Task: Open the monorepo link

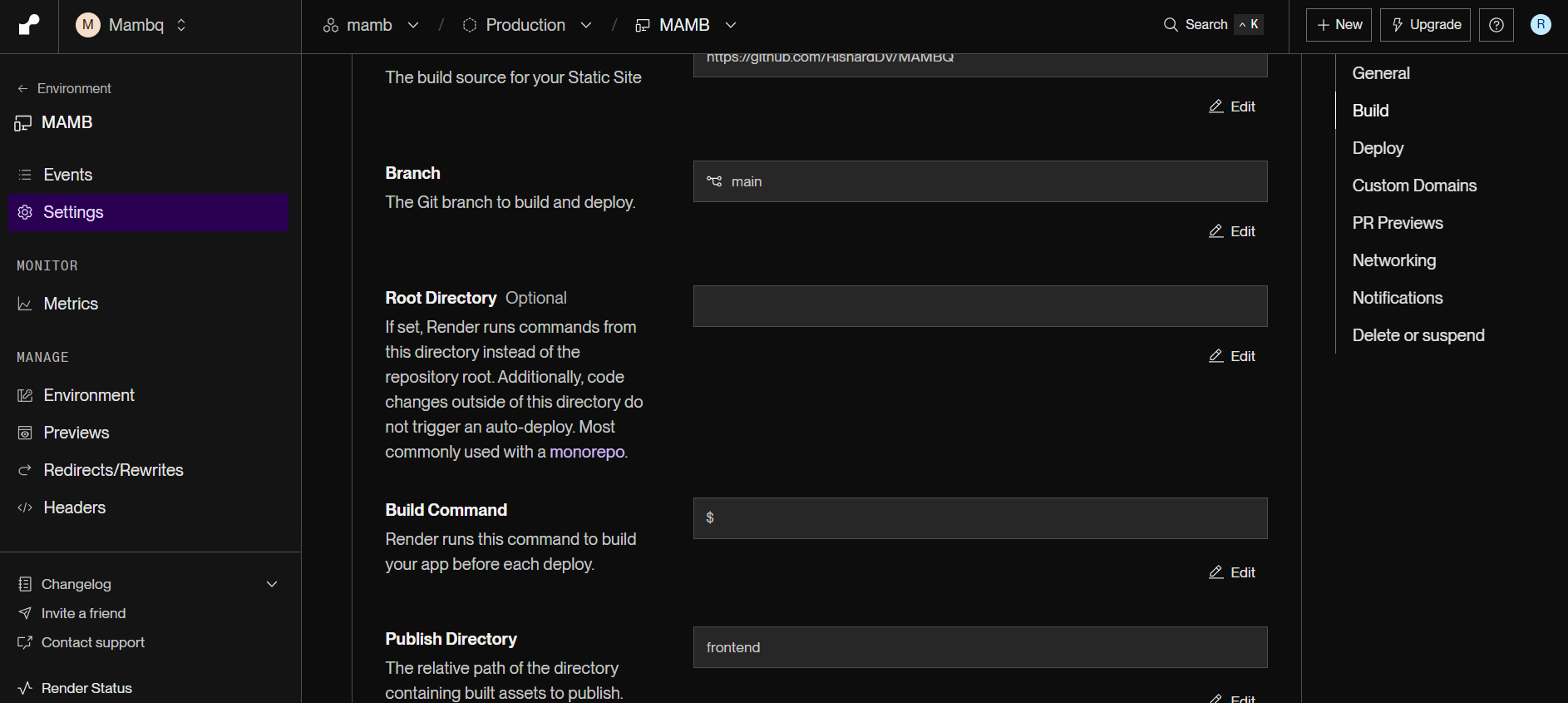Action: point(587,452)
